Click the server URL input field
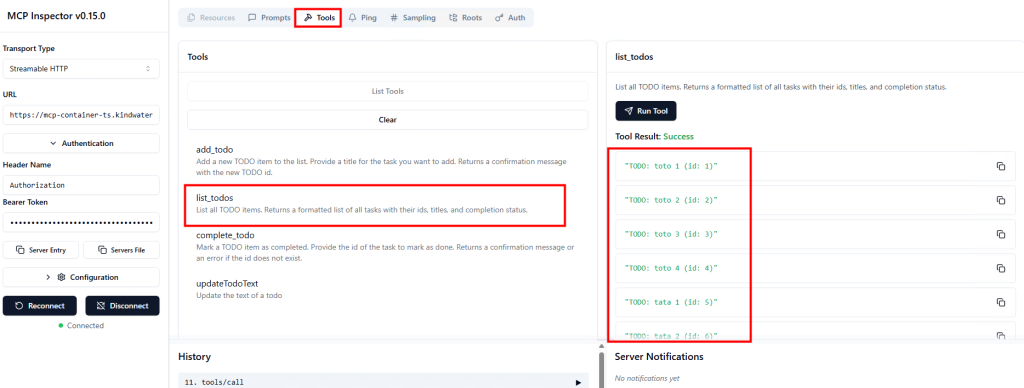1024x388 pixels. pyautogui.click(x=81, y=114)
